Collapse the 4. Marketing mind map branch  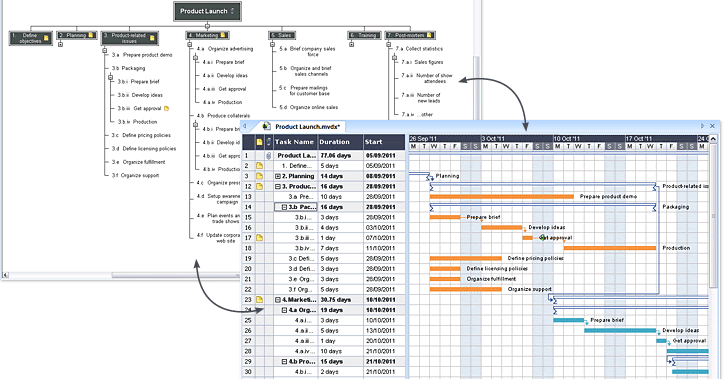(190, 45)
